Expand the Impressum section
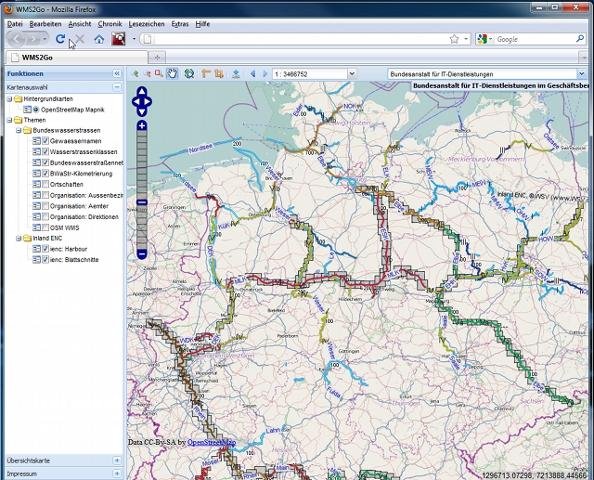The width and height of the screenshot is (594, 480). click(117, 474)
